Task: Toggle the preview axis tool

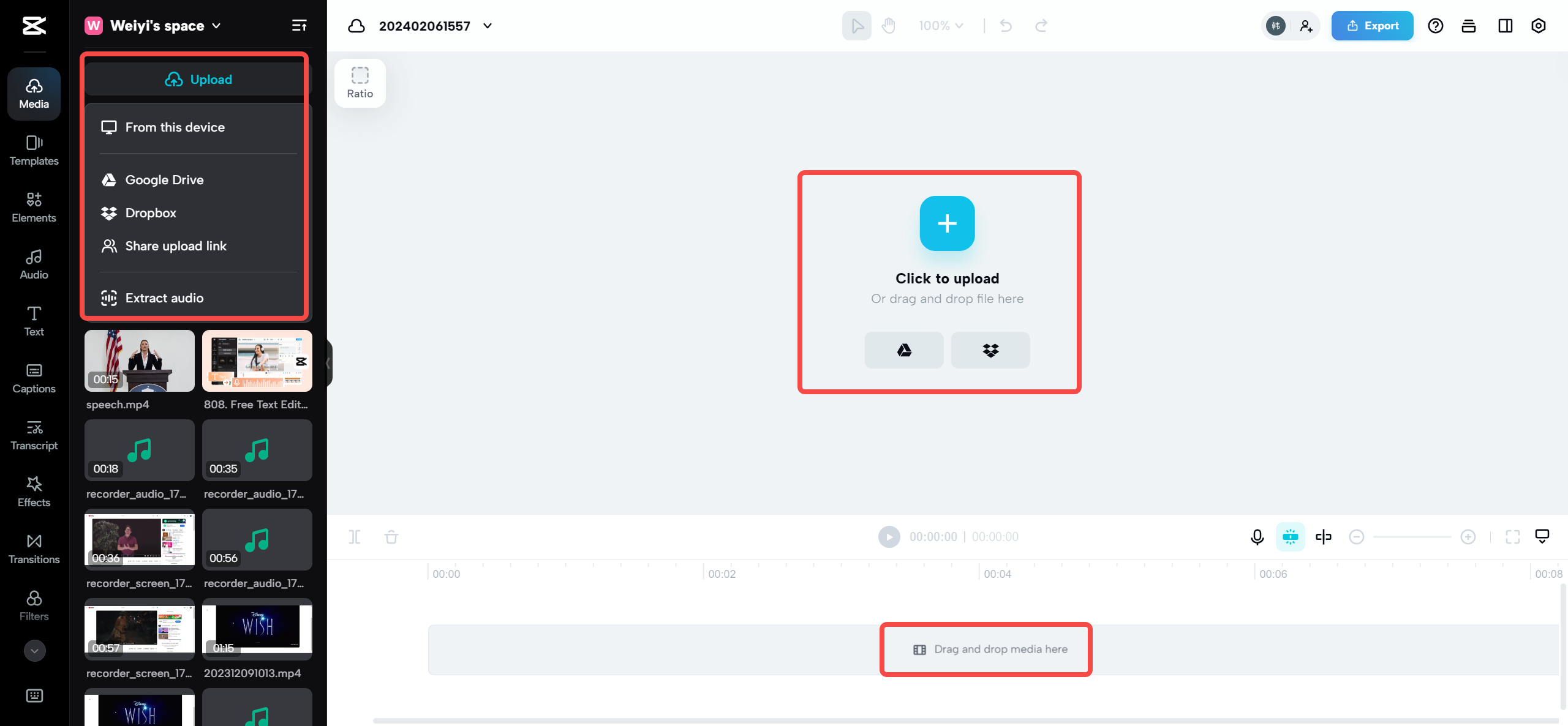Action: (1324, 537)
